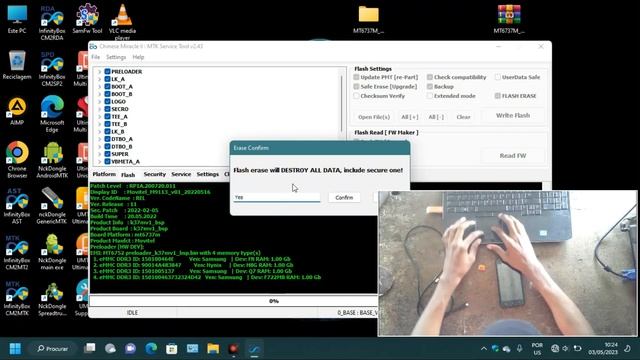Launch nckDongle GenericMTK shortcut
The height and width of the screenshot is (360, 640).
pyautogui.click(x=52, y=206)
